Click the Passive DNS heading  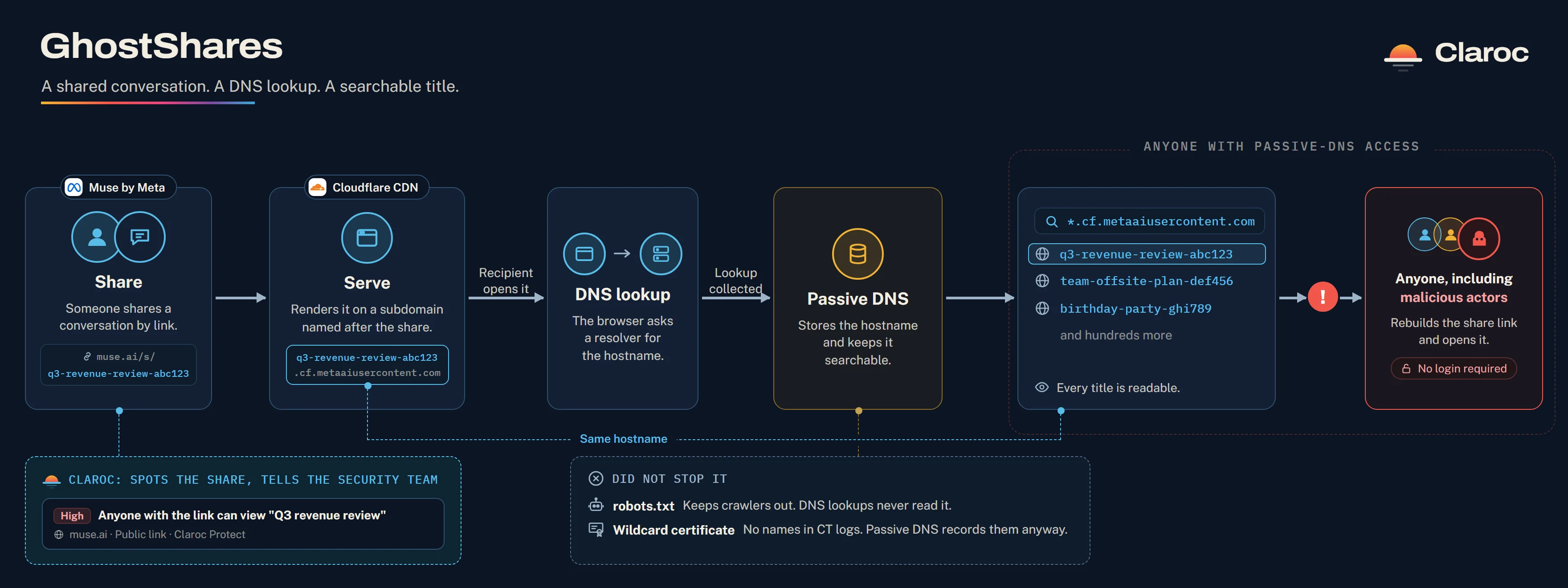pyautogui.click(x=857, y=299)
